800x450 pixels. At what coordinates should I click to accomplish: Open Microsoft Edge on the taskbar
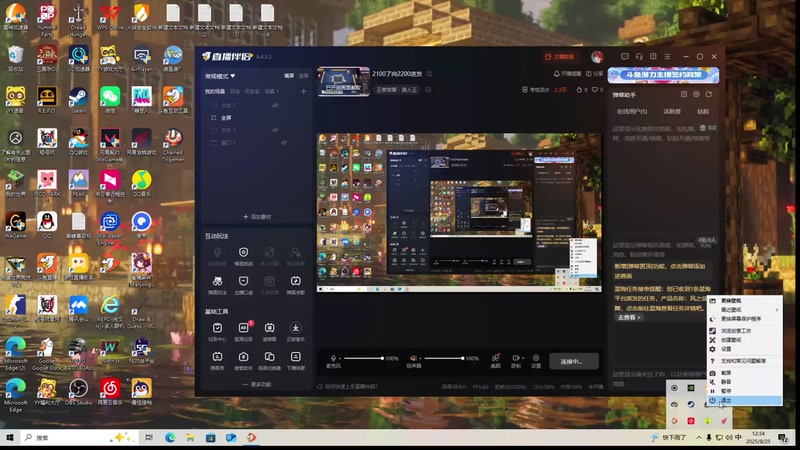(170, 438)
